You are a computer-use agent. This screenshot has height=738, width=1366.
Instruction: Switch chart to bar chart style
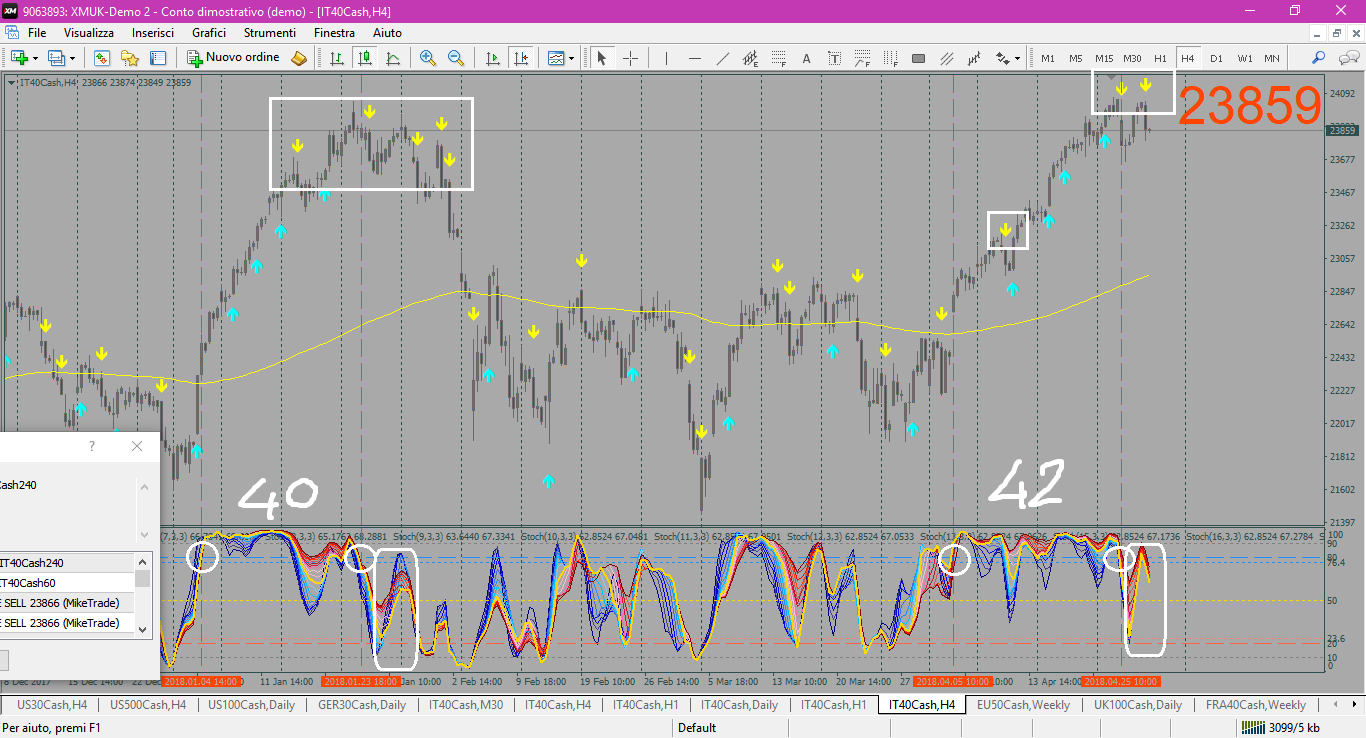337,58
